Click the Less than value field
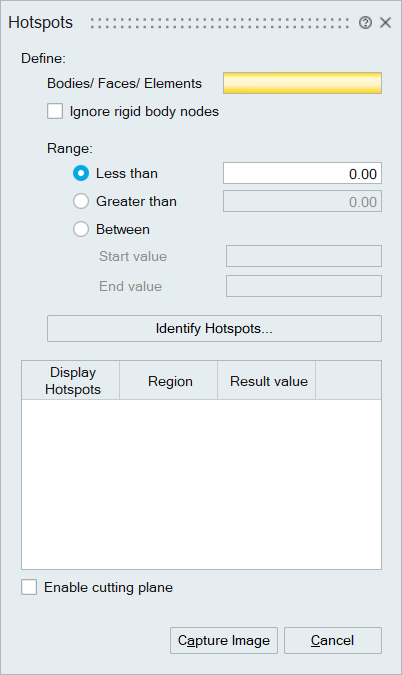The image size is (402, 675). [x=302, y=173]
